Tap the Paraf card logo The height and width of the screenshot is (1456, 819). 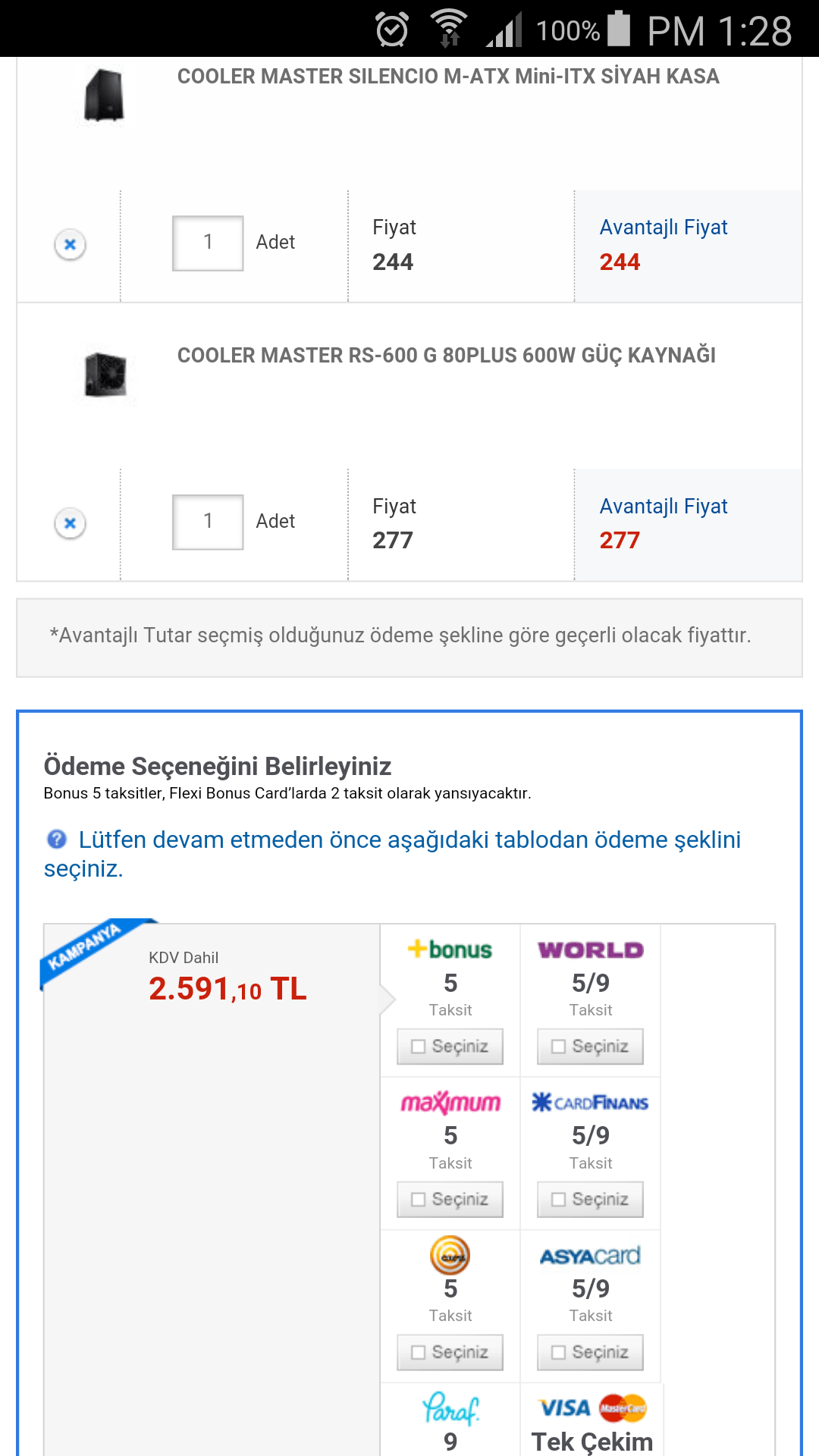(450, 1408)
